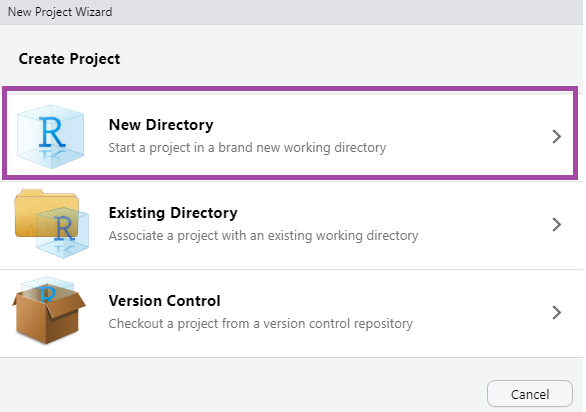This screenshot has height=412, width=586.
Task: Click "Start a project in a brand new working directory"
Action: [247, 148]
